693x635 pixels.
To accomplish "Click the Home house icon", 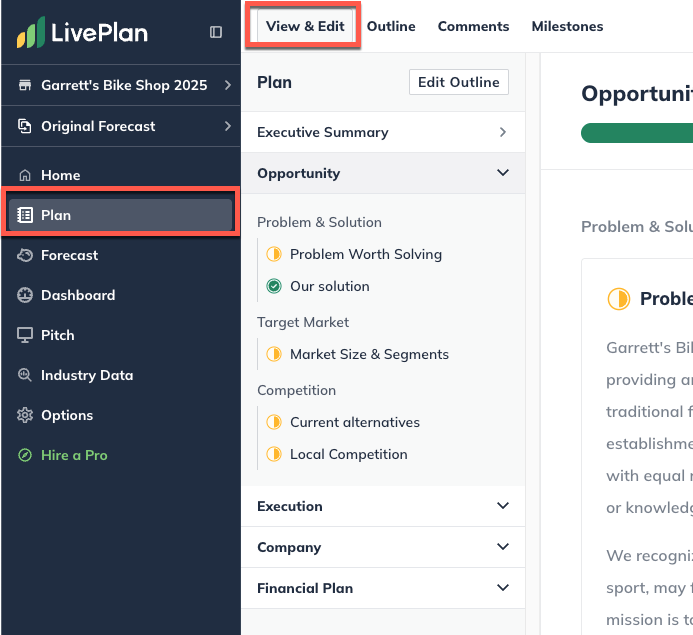I will [x=25, y=175].
